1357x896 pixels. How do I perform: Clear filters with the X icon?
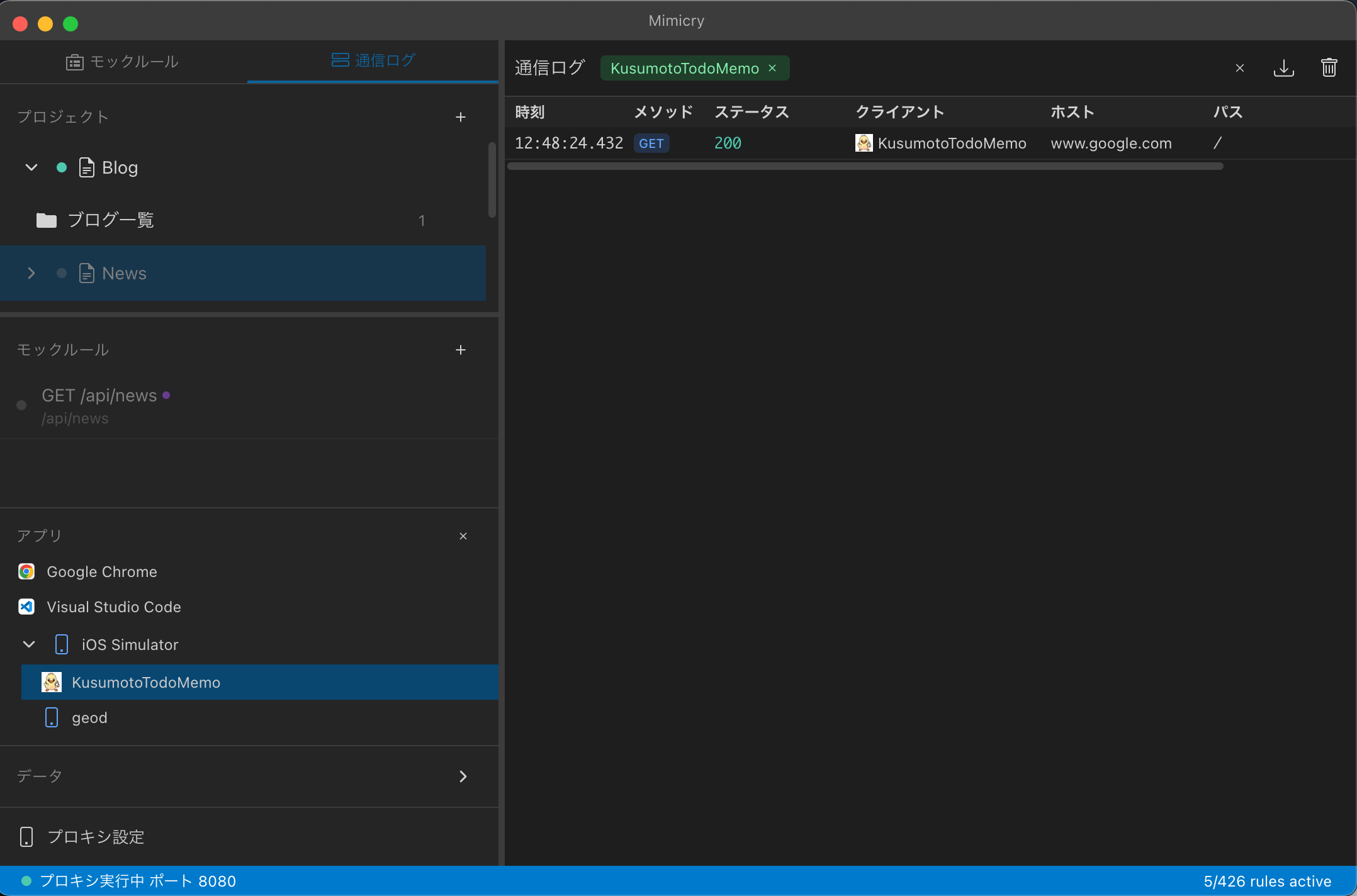[1240, 68]
